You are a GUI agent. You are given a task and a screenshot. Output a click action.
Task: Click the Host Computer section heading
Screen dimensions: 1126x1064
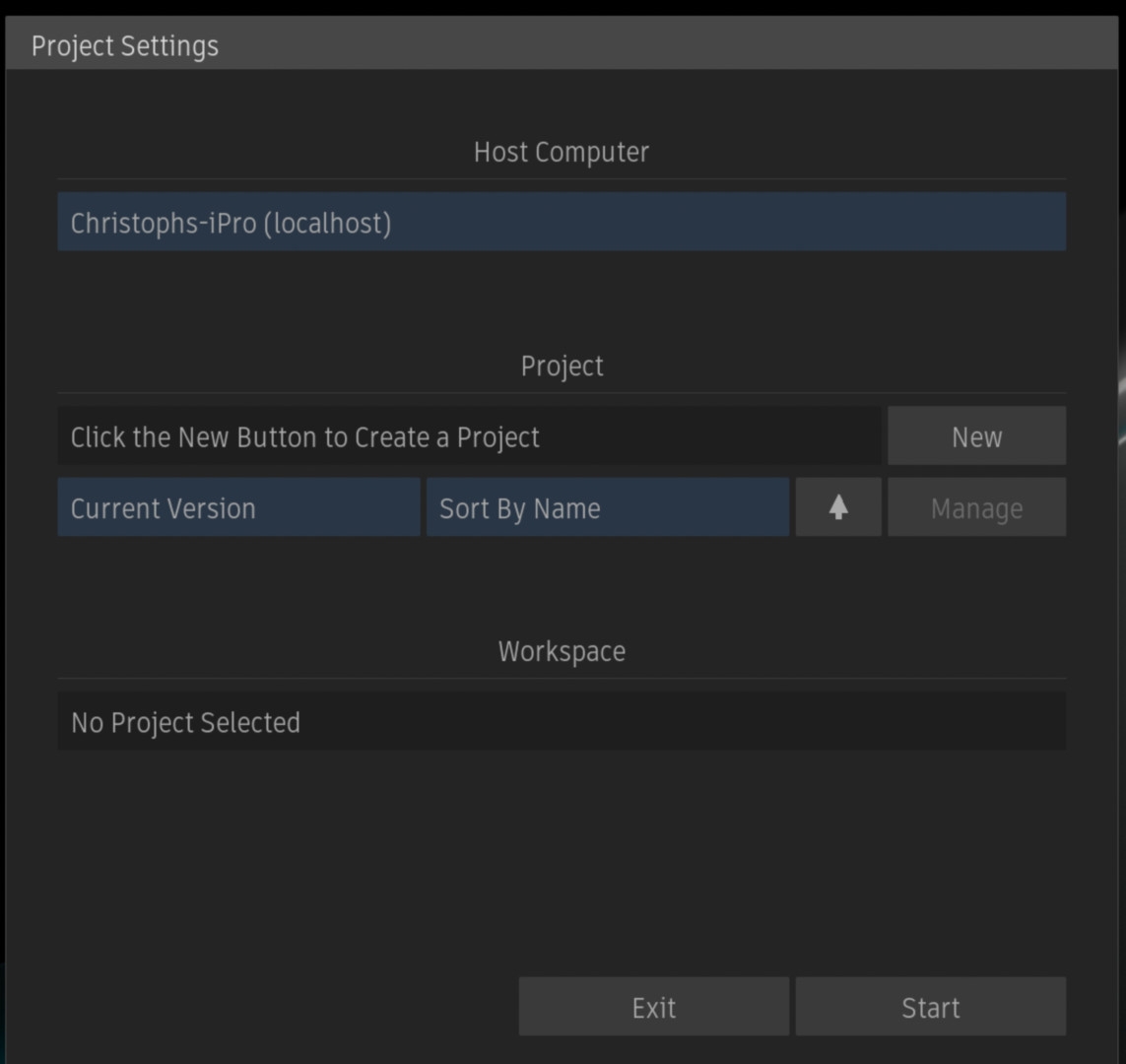(x=562, y=152)
